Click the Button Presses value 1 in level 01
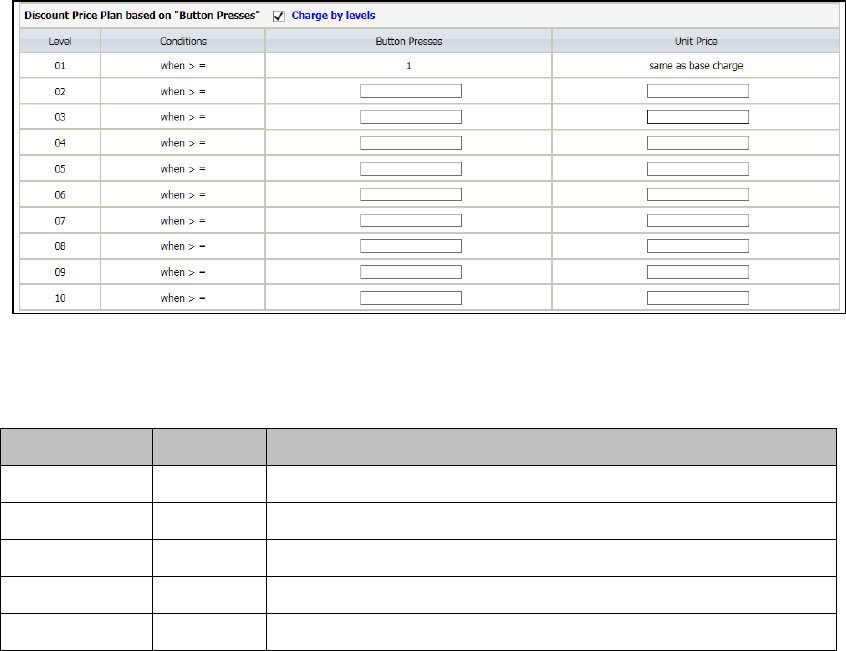 click(x=408, y=65)
